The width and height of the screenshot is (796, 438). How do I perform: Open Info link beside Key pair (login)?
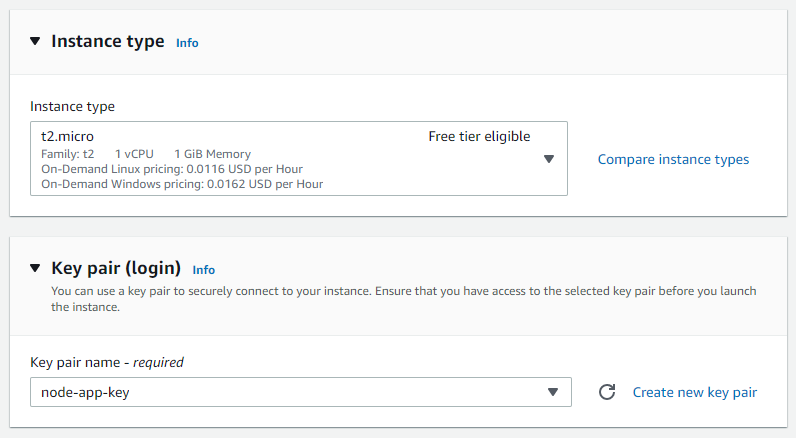[x=203, y=270]
